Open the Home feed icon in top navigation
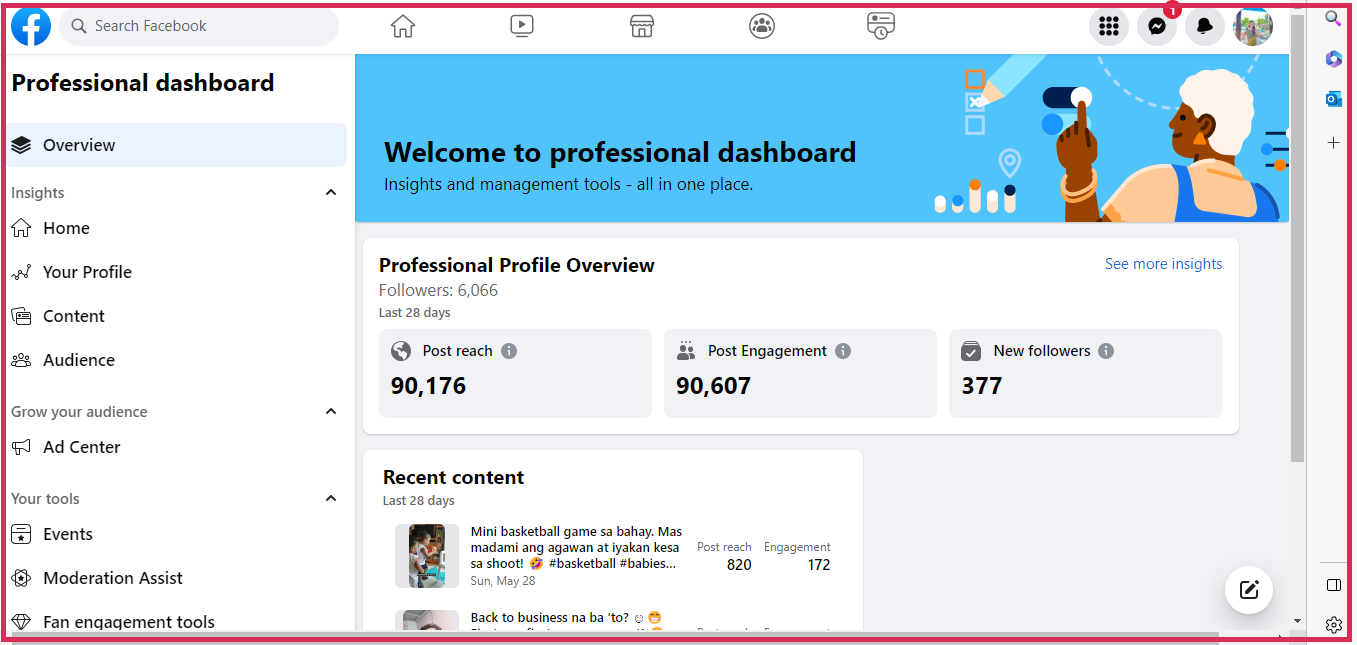1357x645 pixels. [402, 26]
